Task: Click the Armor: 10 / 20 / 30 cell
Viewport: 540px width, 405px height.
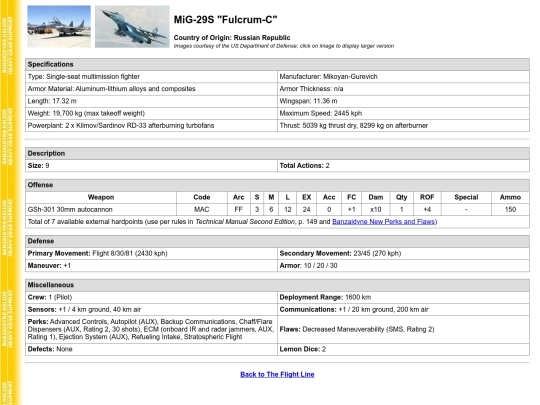Action: [x=403, y=266]
